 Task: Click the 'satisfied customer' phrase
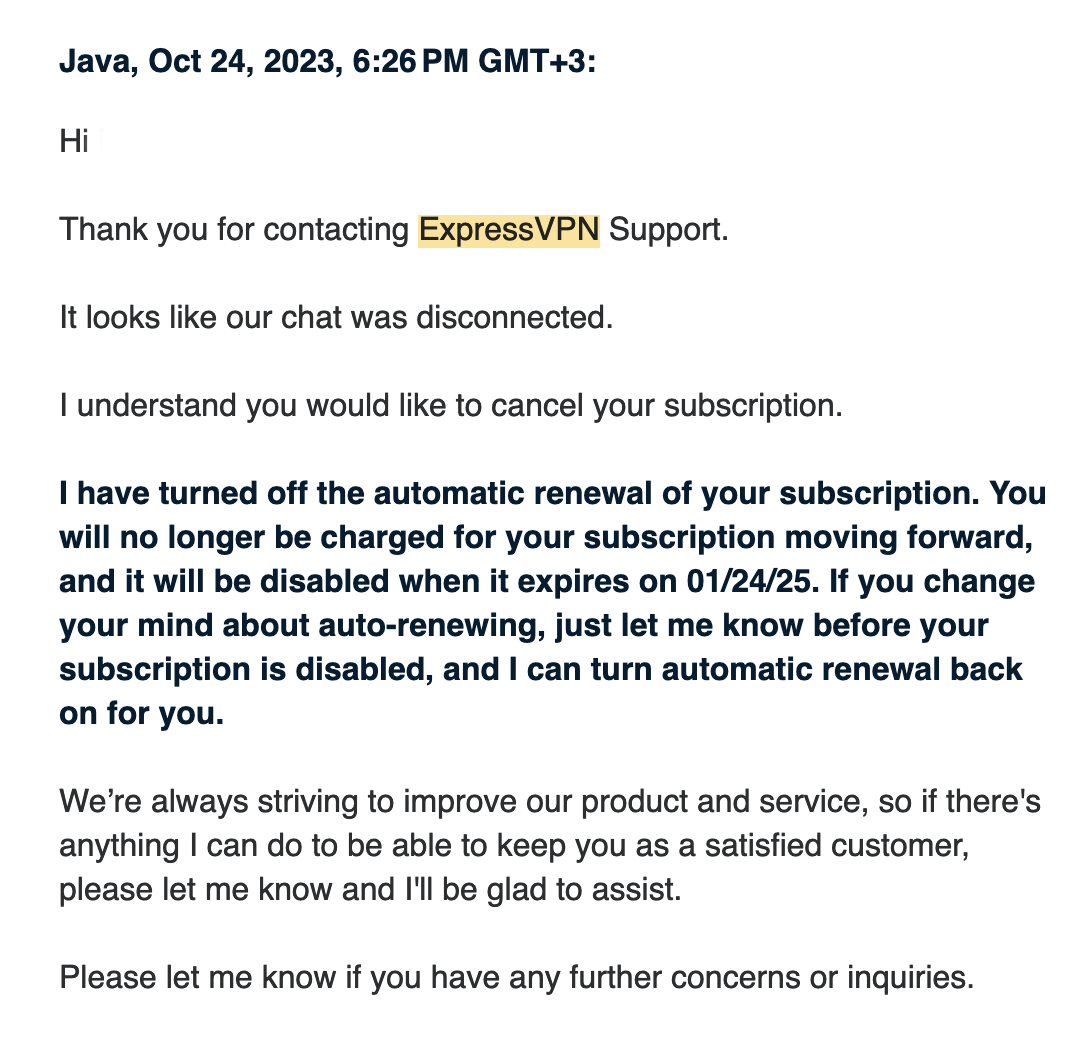pyautogui.click(x=836, y=846)
